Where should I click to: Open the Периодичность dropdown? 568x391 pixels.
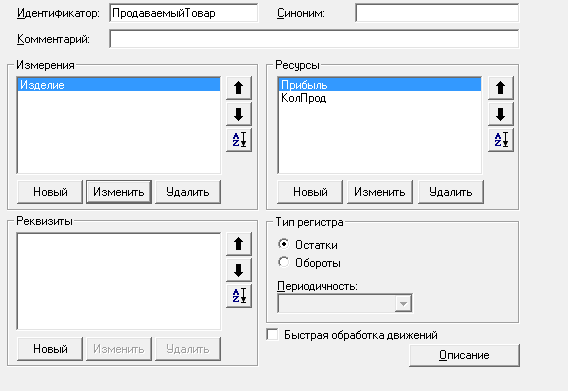[x=403, y=304]
